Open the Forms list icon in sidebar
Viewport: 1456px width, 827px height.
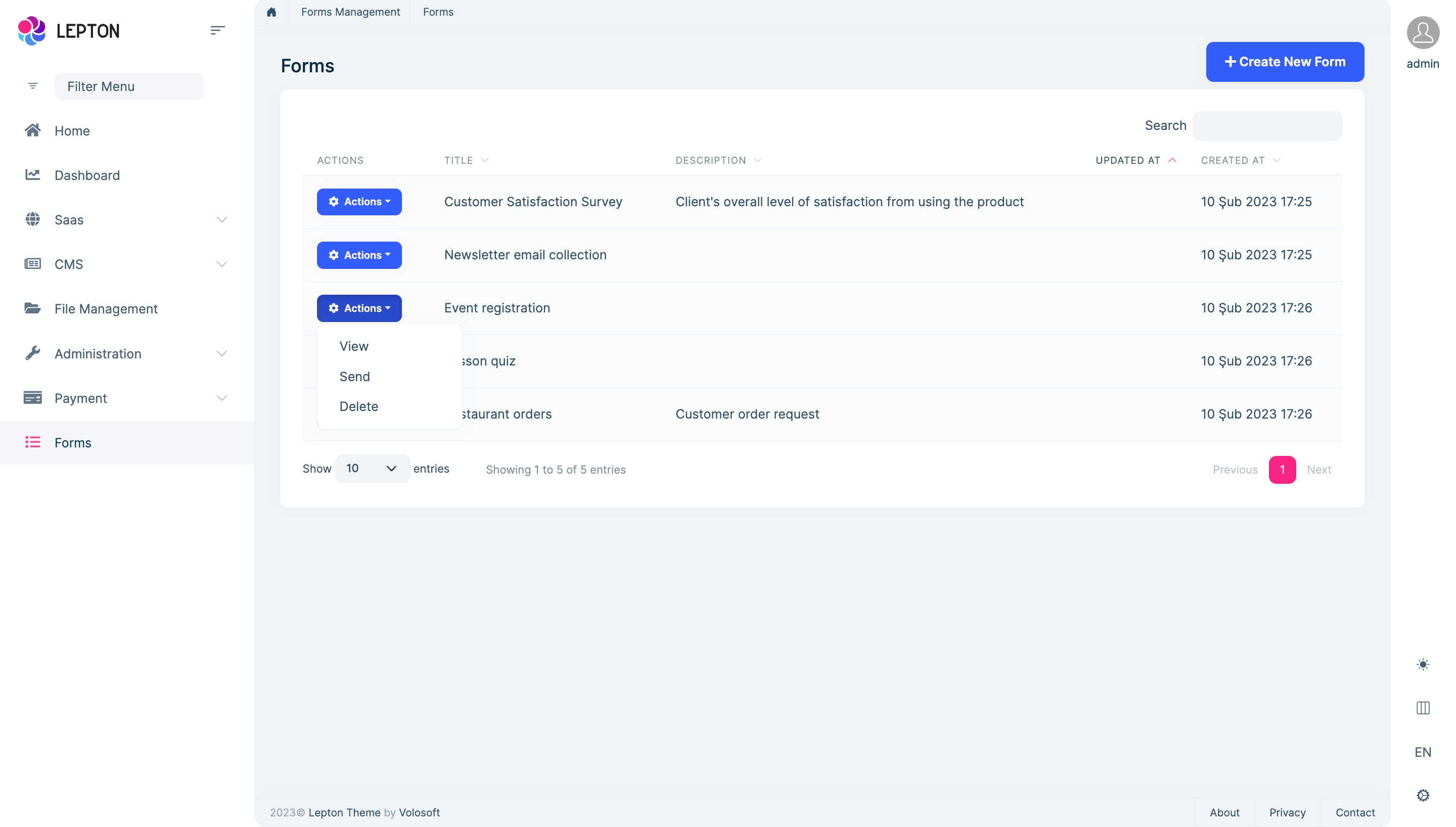pyautogui.click(x=32, y=442)
